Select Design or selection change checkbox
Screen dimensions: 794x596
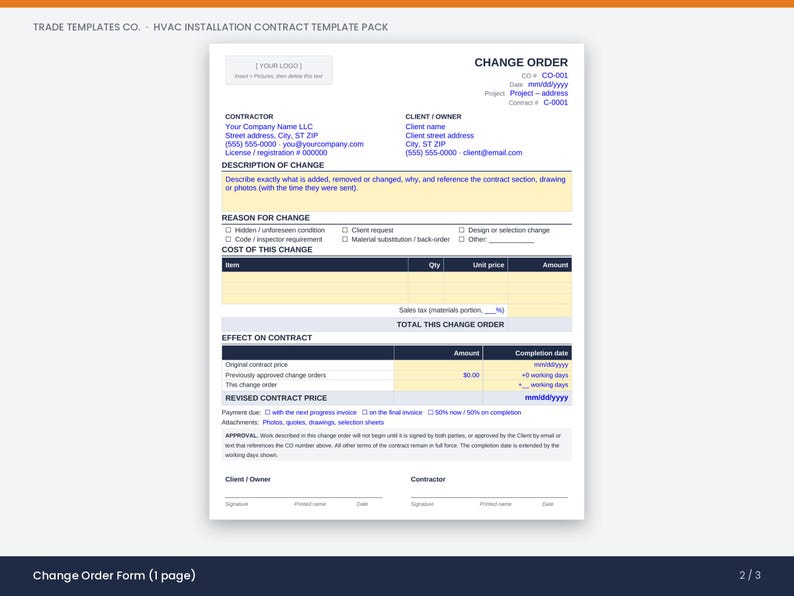coord(461,230)
